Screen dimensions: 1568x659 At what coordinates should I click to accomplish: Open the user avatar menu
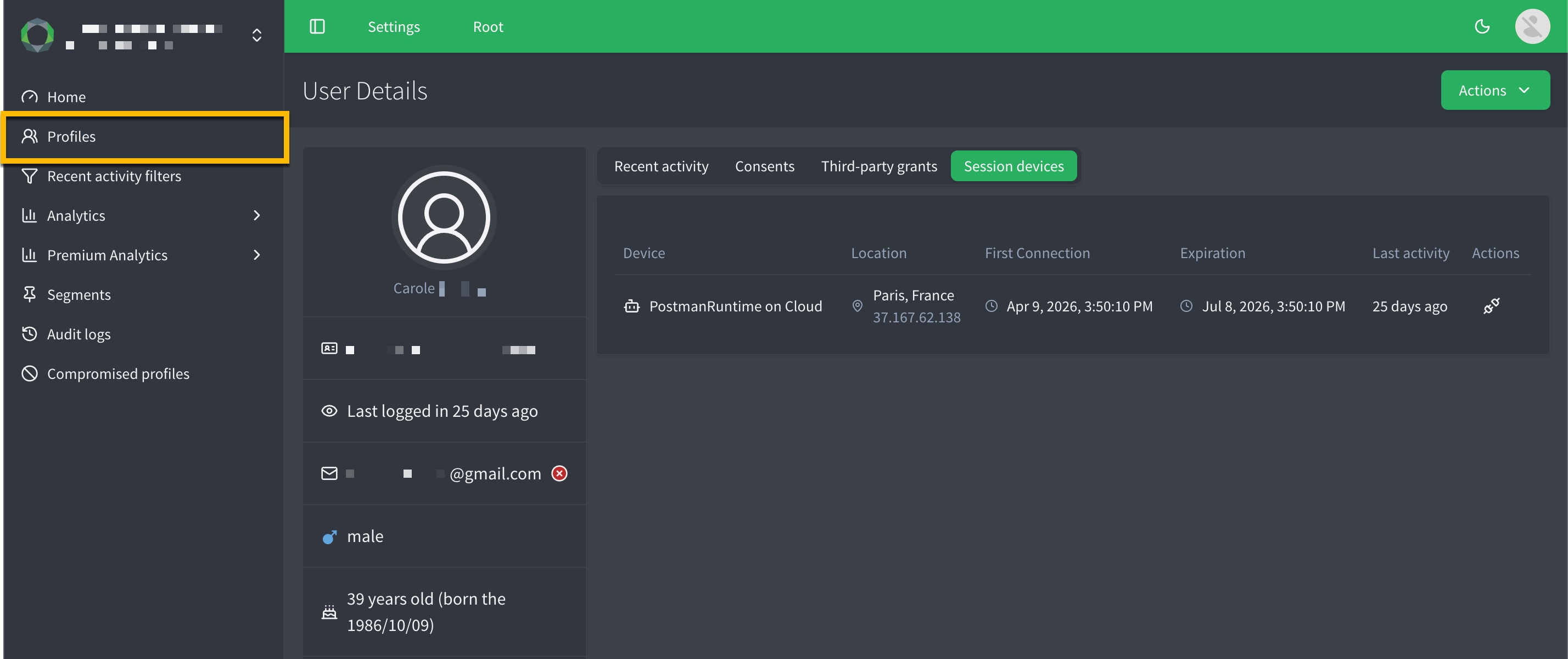point(1532,27)
